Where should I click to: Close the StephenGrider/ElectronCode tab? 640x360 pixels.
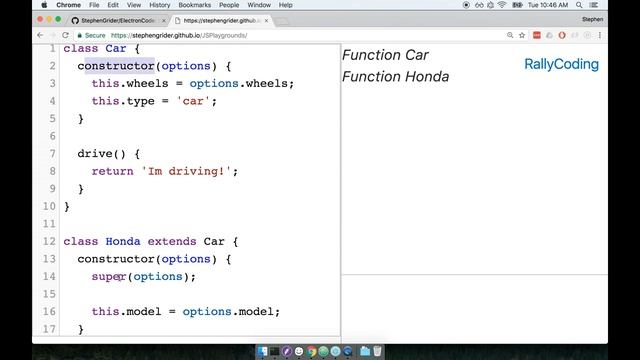click(x=164, y=20)
